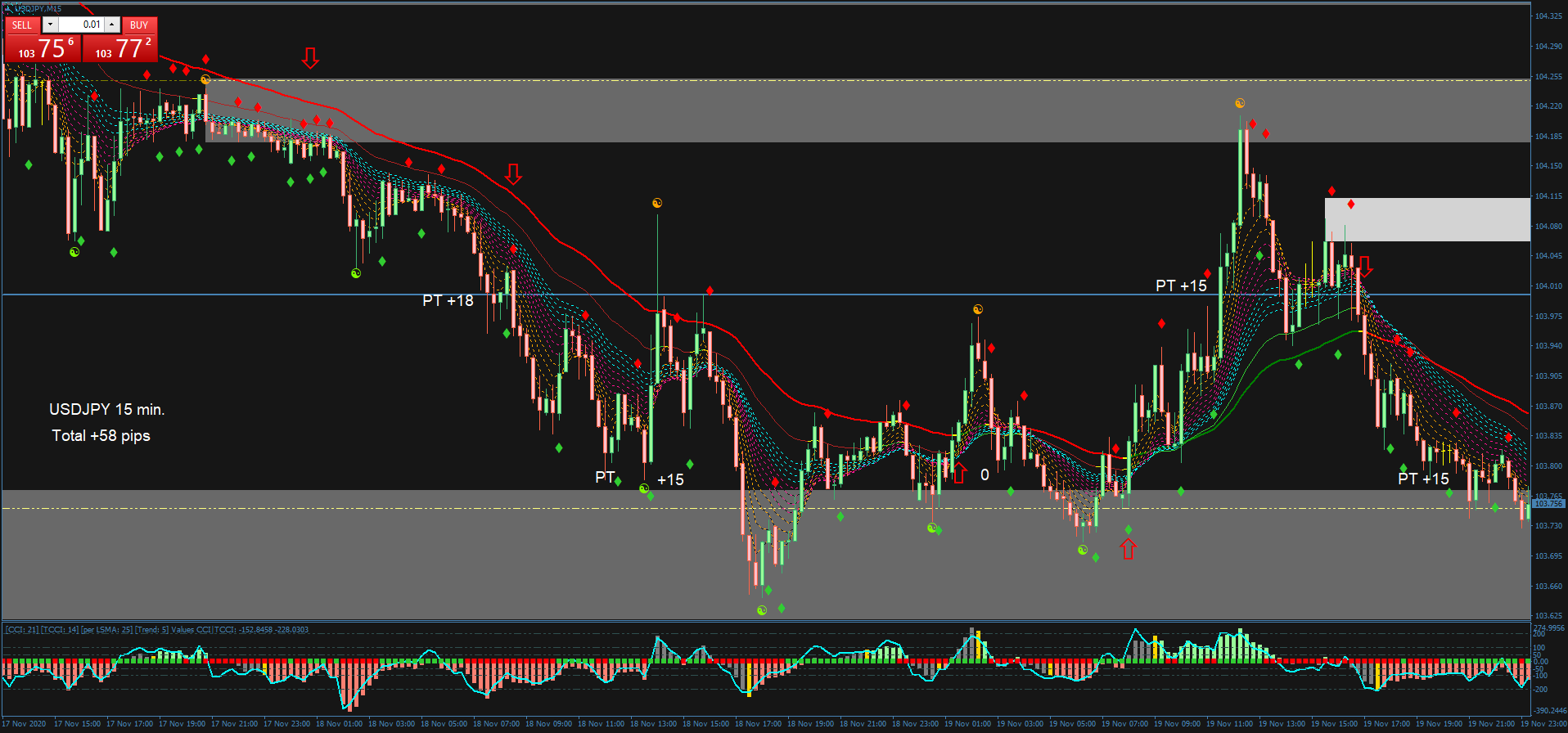Viewport: 1568px width, 733px height.
Task: Increase lot size with the up arrow
Action: click(112, 25)
